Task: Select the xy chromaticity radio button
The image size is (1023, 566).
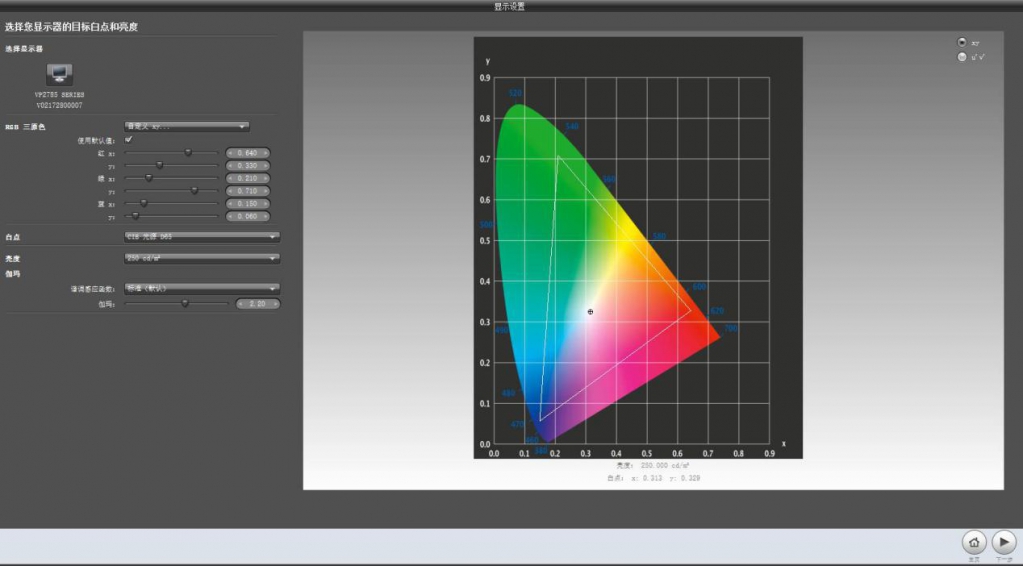Action: (x=962, y=42)
